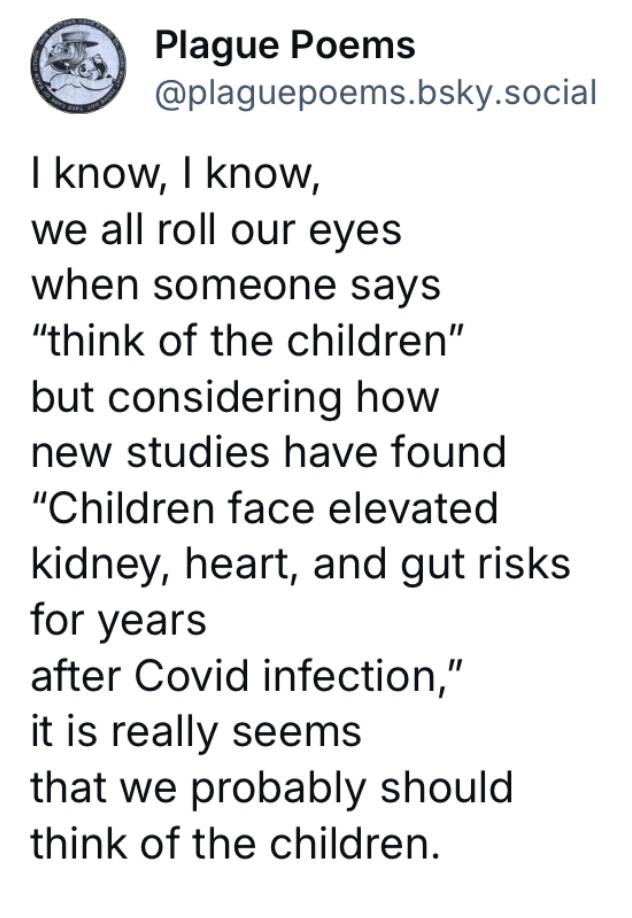The height and width of the screenshot is (918, 632).
Task: Select the line "new studies have found"
Action: click(268, 453)
